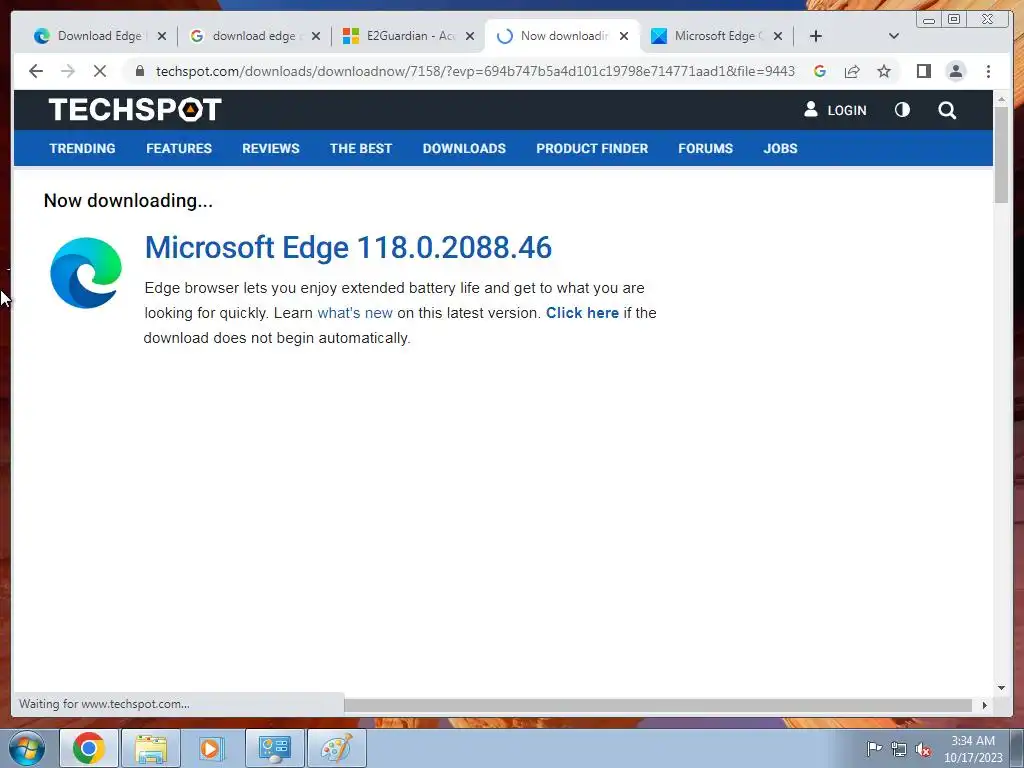Click the vertical scrollbar thumb
Screen dimensions: 1024x768
1001,154
